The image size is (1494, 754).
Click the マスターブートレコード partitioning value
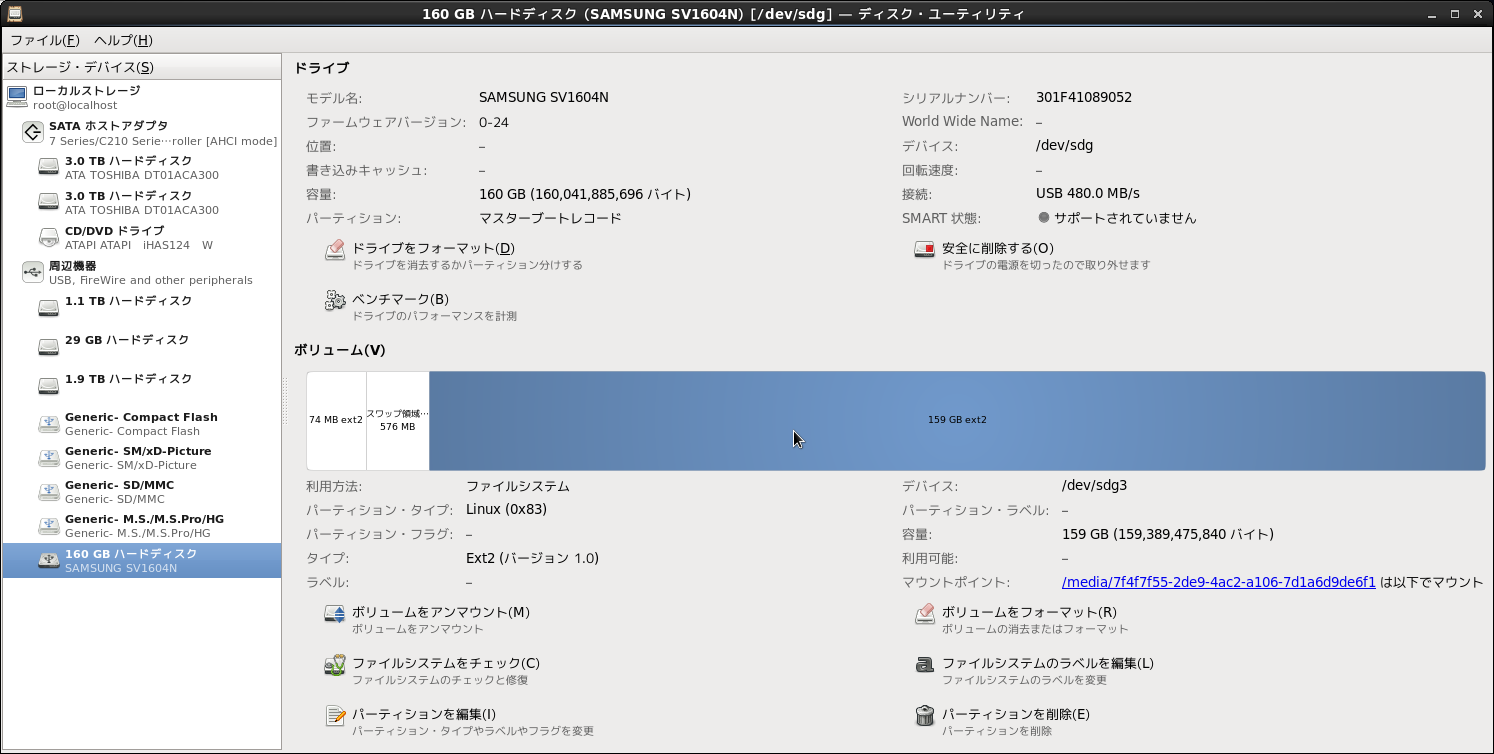click(x=550, y=218)
